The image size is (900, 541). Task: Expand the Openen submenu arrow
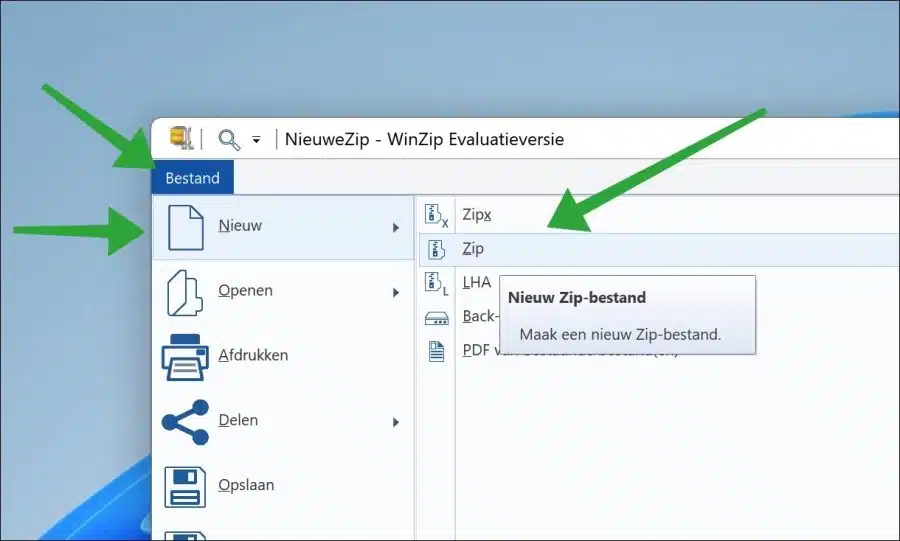coord(395,293)
